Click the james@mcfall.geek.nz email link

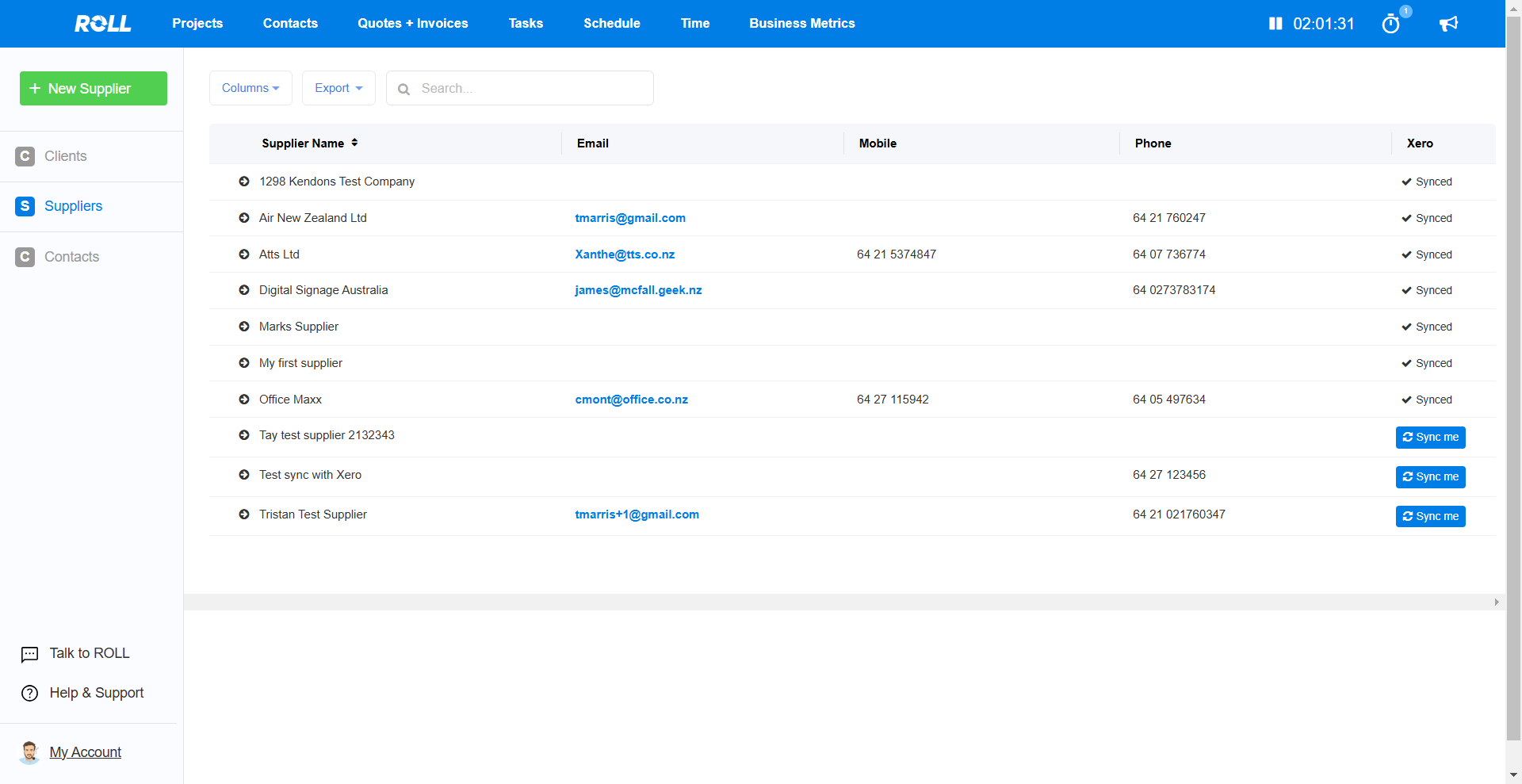coord(638,290)
